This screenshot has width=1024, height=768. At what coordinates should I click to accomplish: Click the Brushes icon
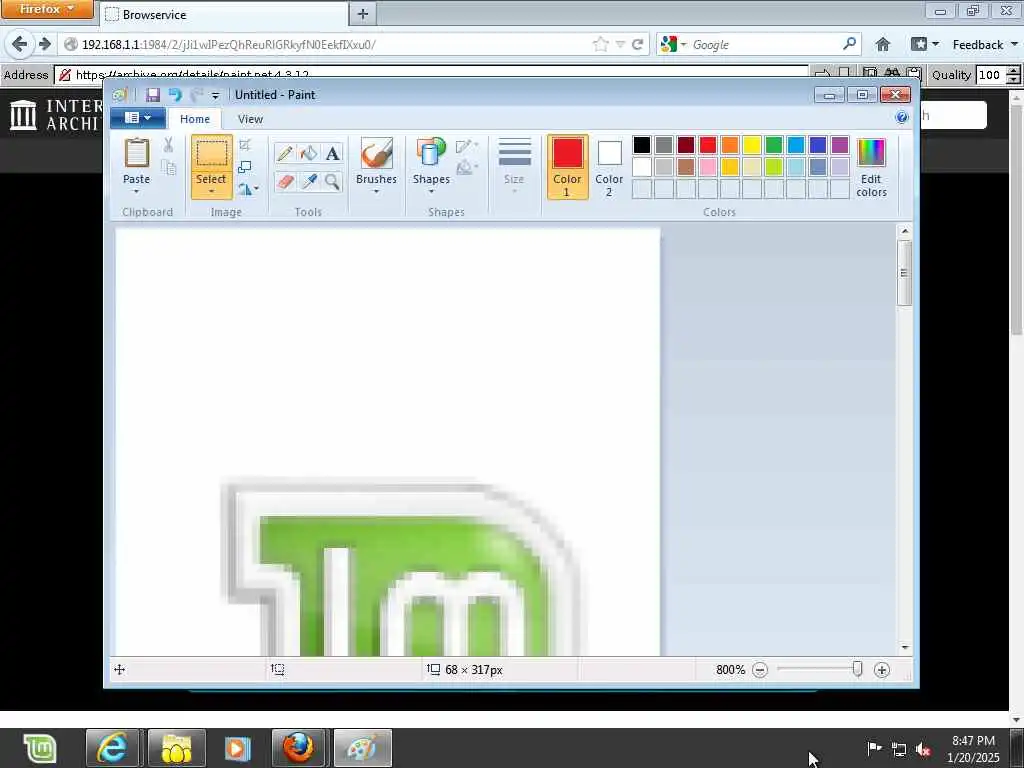tap(376, 153)
